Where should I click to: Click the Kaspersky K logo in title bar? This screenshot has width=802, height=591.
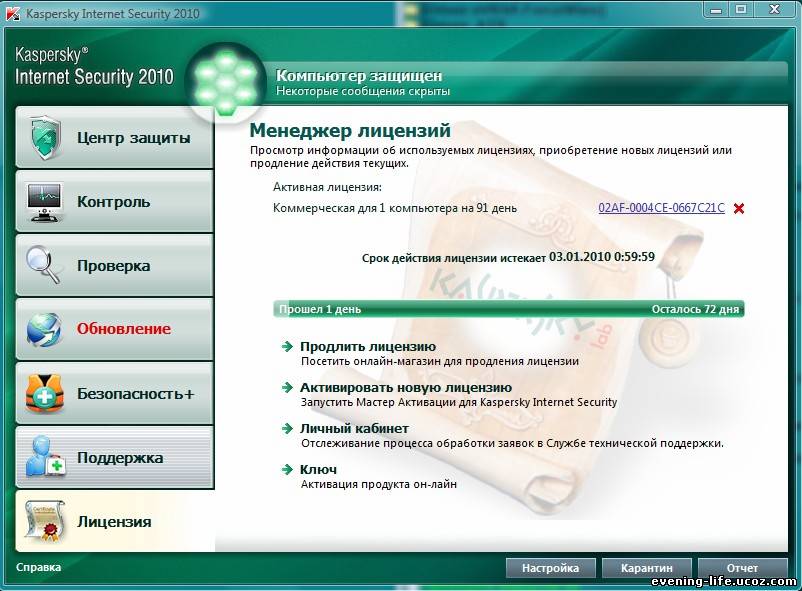[12, 13]
